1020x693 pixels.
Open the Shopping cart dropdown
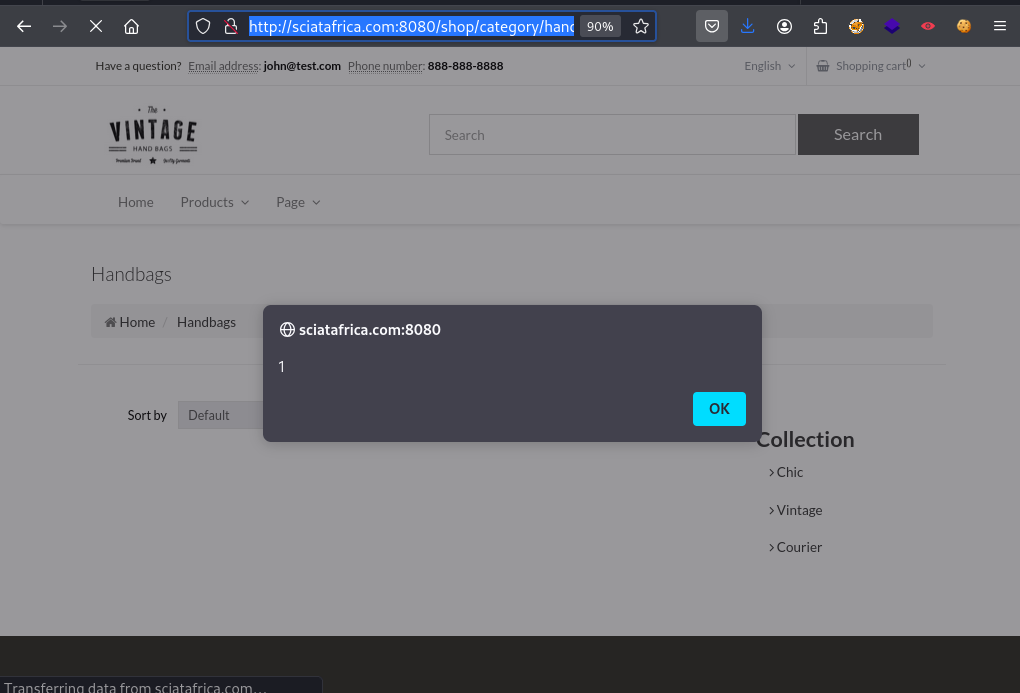click(870, 66)
